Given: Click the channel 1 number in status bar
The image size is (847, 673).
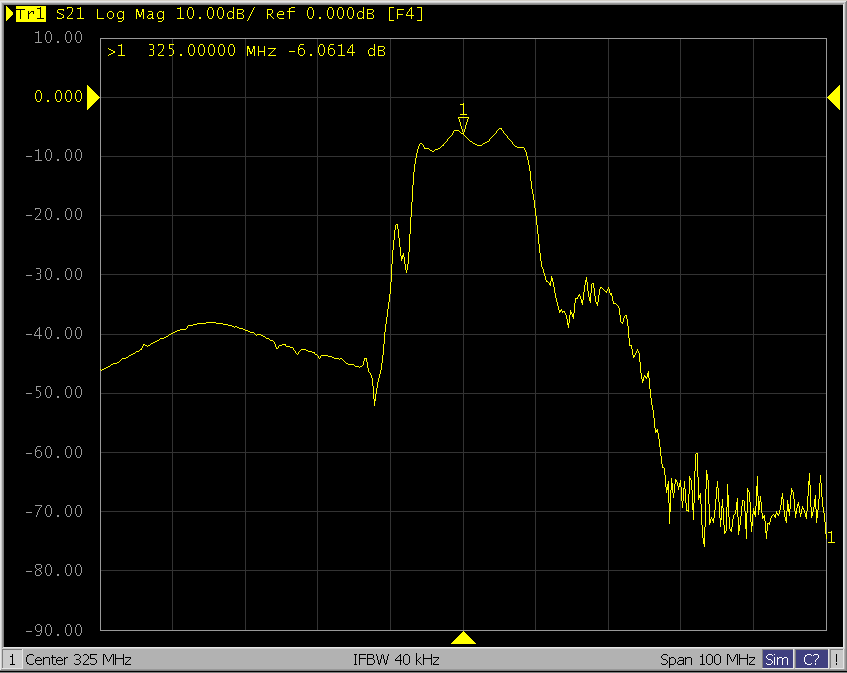Looking at the screenshot, I should point(11,660).
